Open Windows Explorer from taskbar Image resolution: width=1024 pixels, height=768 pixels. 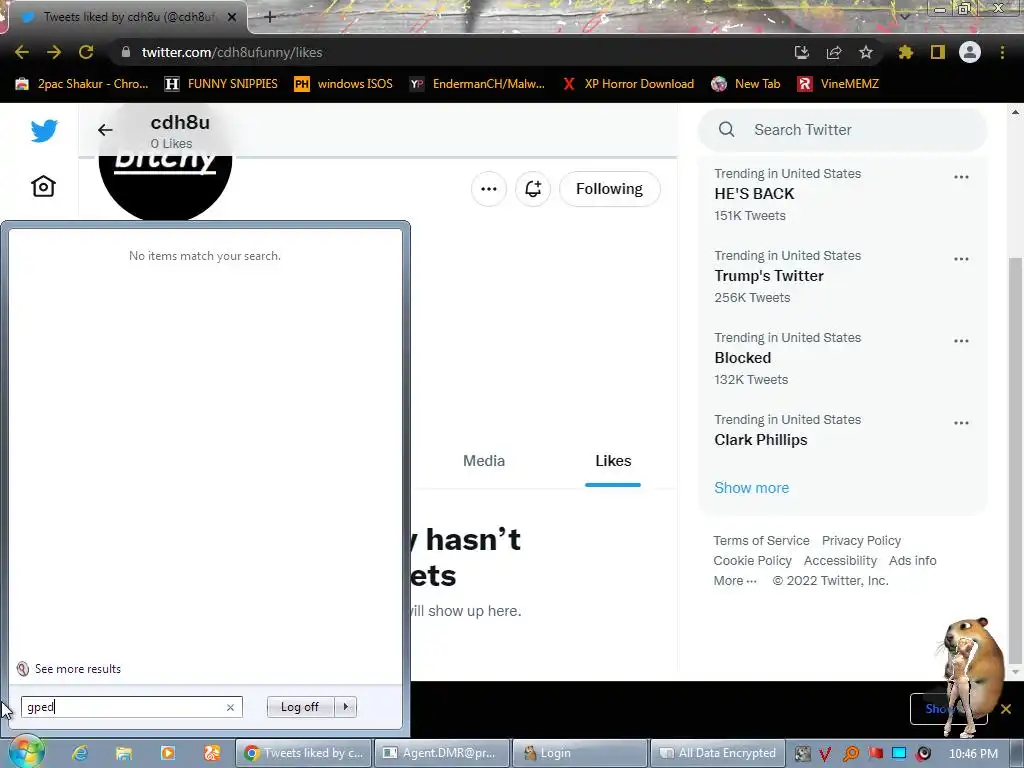[123, 753]
